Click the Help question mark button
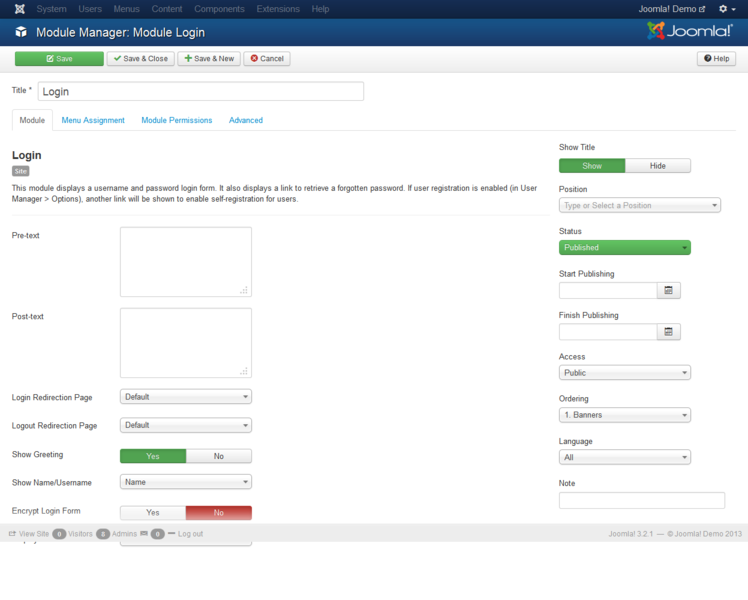Viewport: 748px width, 600px height. 716,59
